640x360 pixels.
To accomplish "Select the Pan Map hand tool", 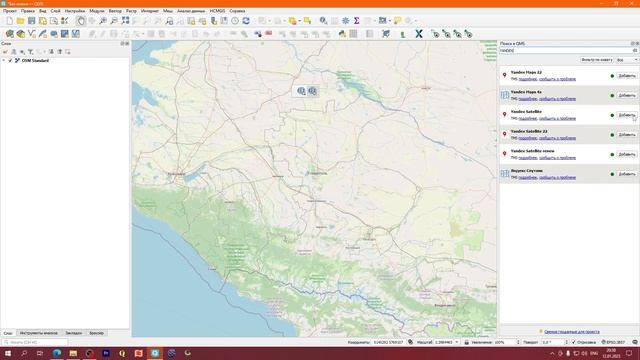I will (81, 21).
